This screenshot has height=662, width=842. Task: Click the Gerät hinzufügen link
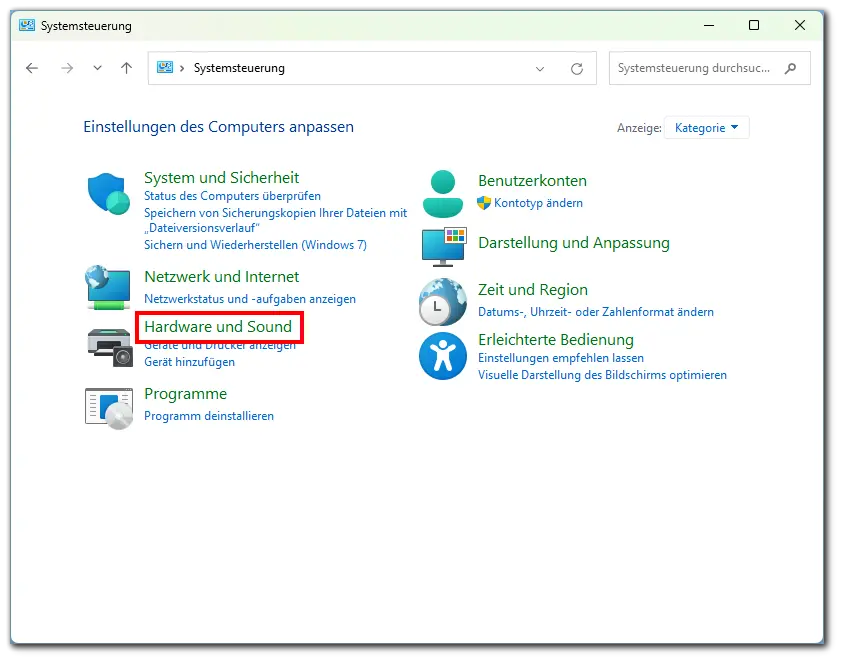pyautogui.click(x=189, y=362)
